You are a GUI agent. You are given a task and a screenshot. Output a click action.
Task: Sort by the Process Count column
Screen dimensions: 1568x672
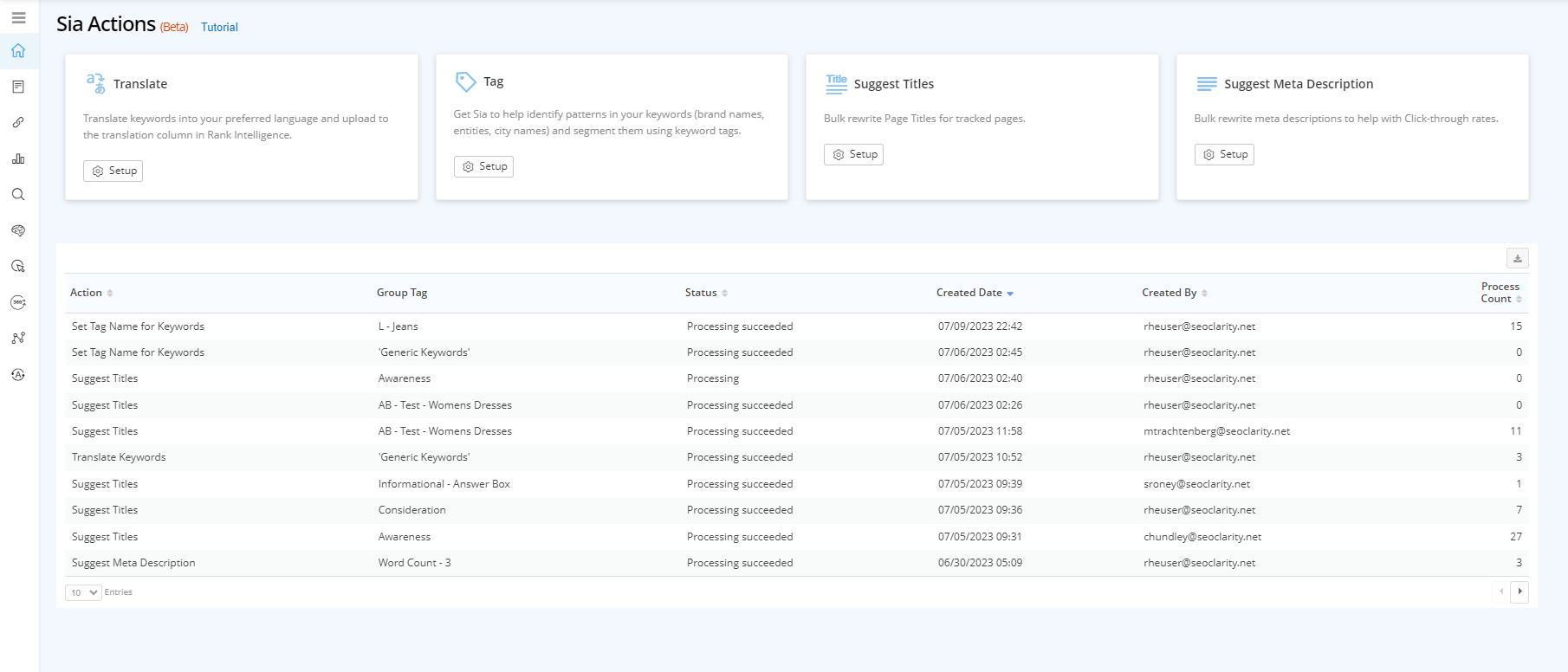(1500, 293)
